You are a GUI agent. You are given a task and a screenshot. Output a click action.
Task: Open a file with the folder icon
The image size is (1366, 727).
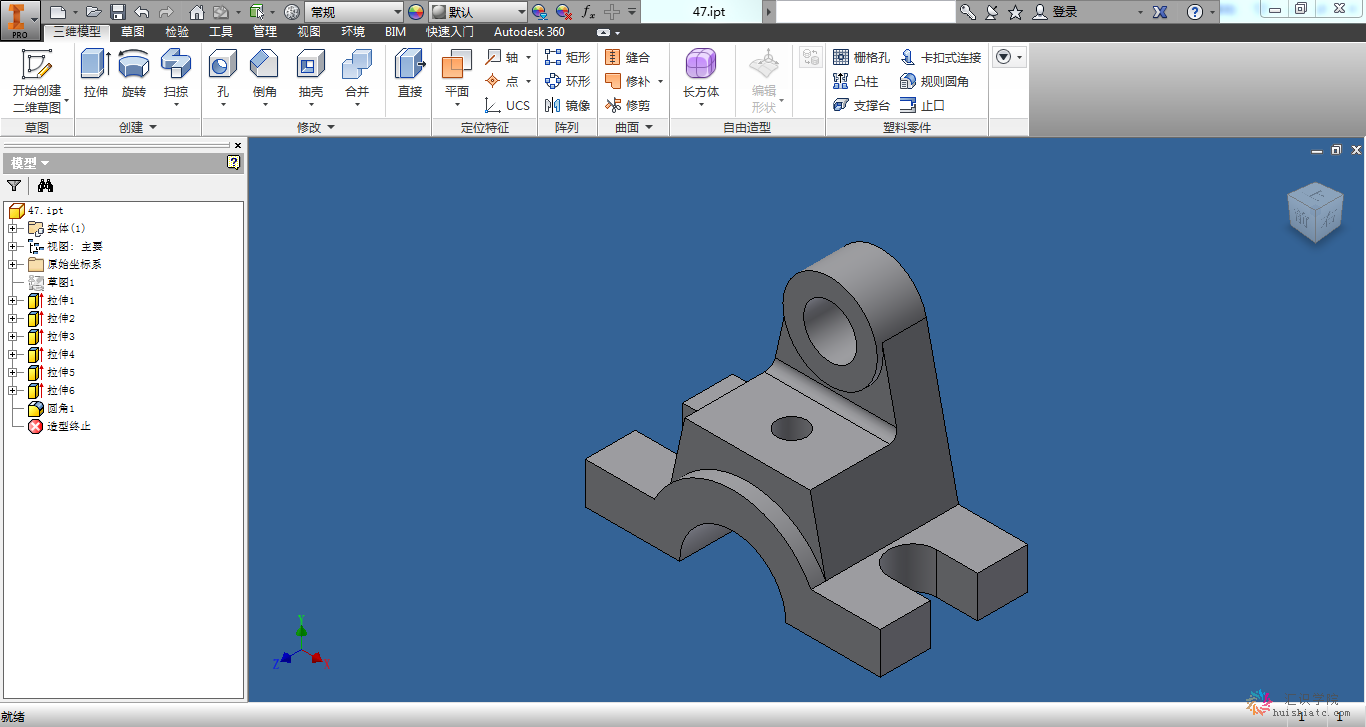(x=94, y=12)
